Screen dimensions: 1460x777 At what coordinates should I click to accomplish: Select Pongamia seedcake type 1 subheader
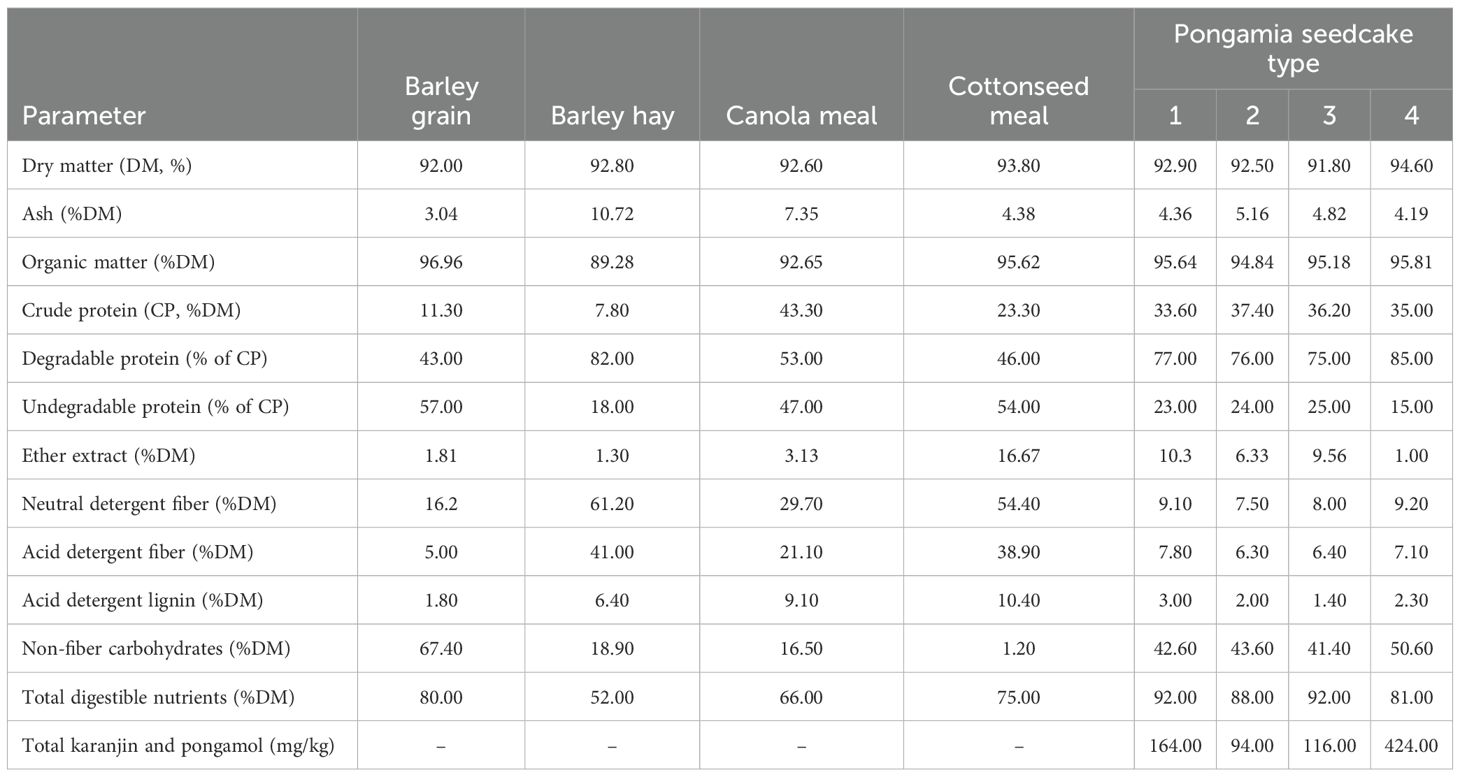[x=1175, y=116]
